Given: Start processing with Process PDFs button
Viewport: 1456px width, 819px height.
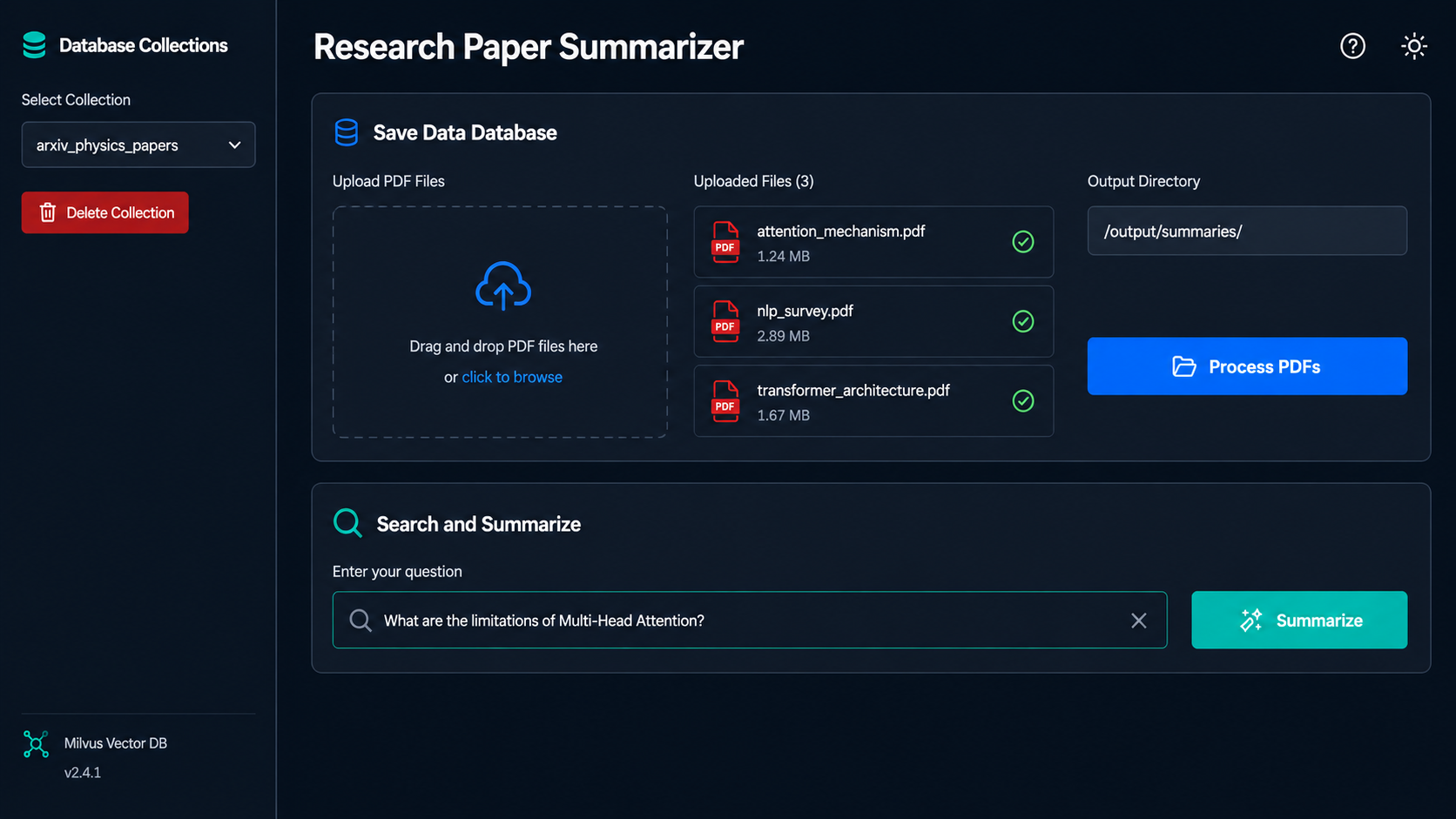Looking at the screenshot, I should pos(1247,366).
